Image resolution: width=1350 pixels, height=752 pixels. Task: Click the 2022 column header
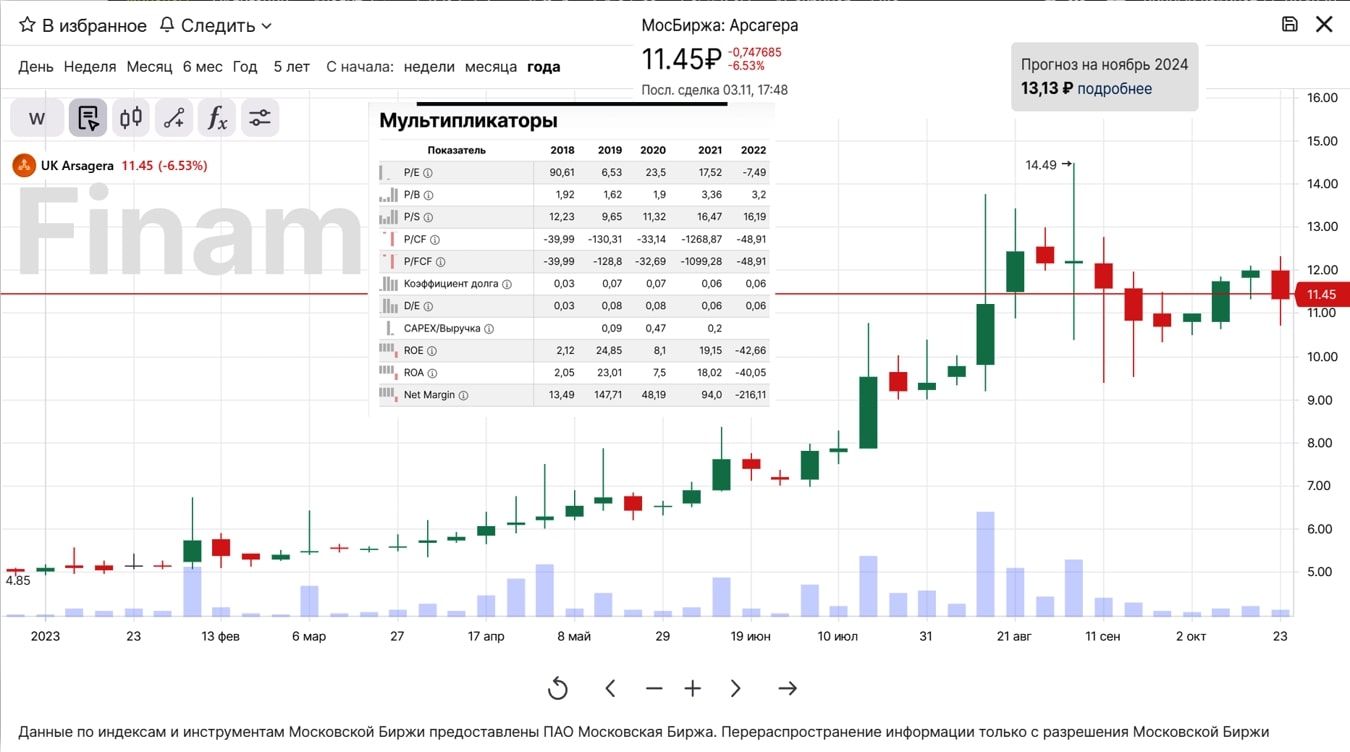tap(753, 150)
